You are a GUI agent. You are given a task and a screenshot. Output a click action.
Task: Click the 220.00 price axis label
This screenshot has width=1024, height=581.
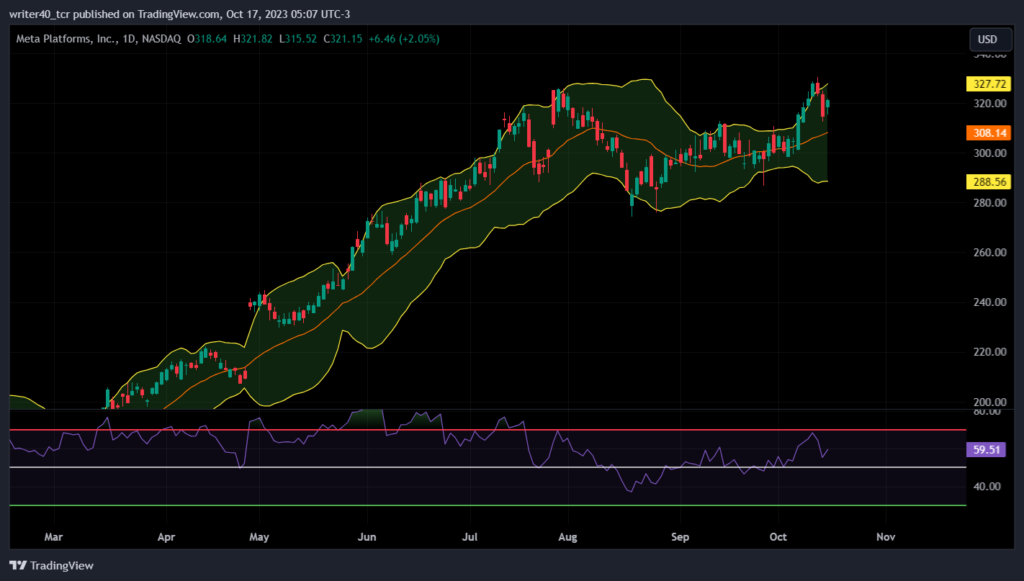[990, 351]
